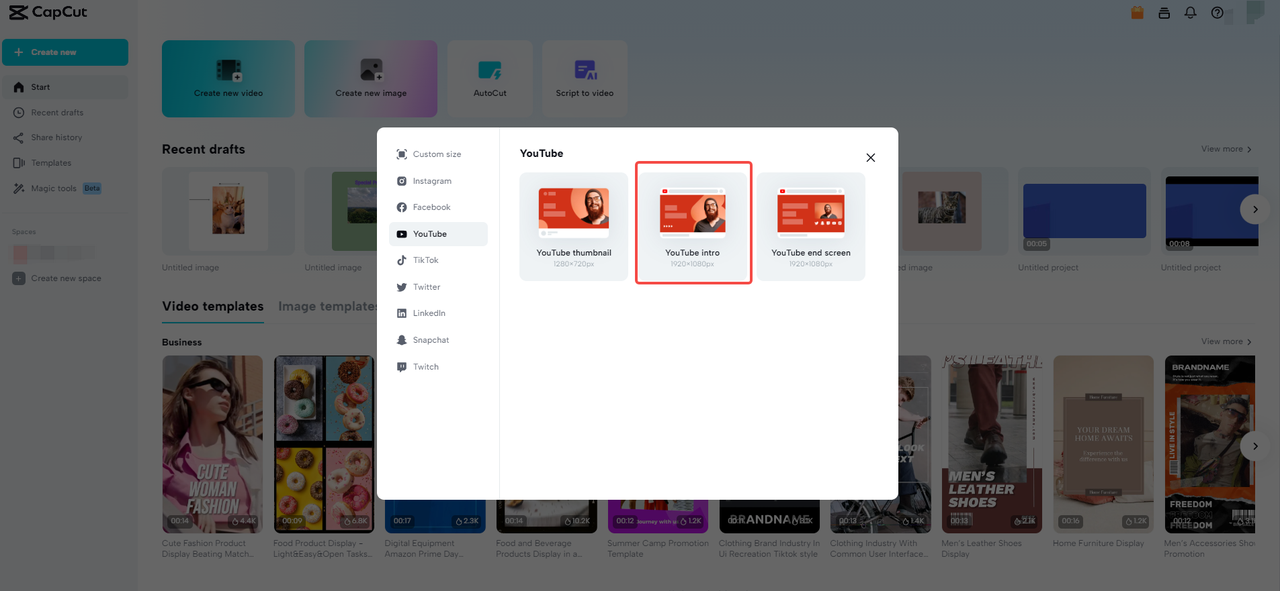The width and height of the screenshot is (1280, 591).
Task: Click the Clothing Brand Industry template title
Action: coord(769,549)
